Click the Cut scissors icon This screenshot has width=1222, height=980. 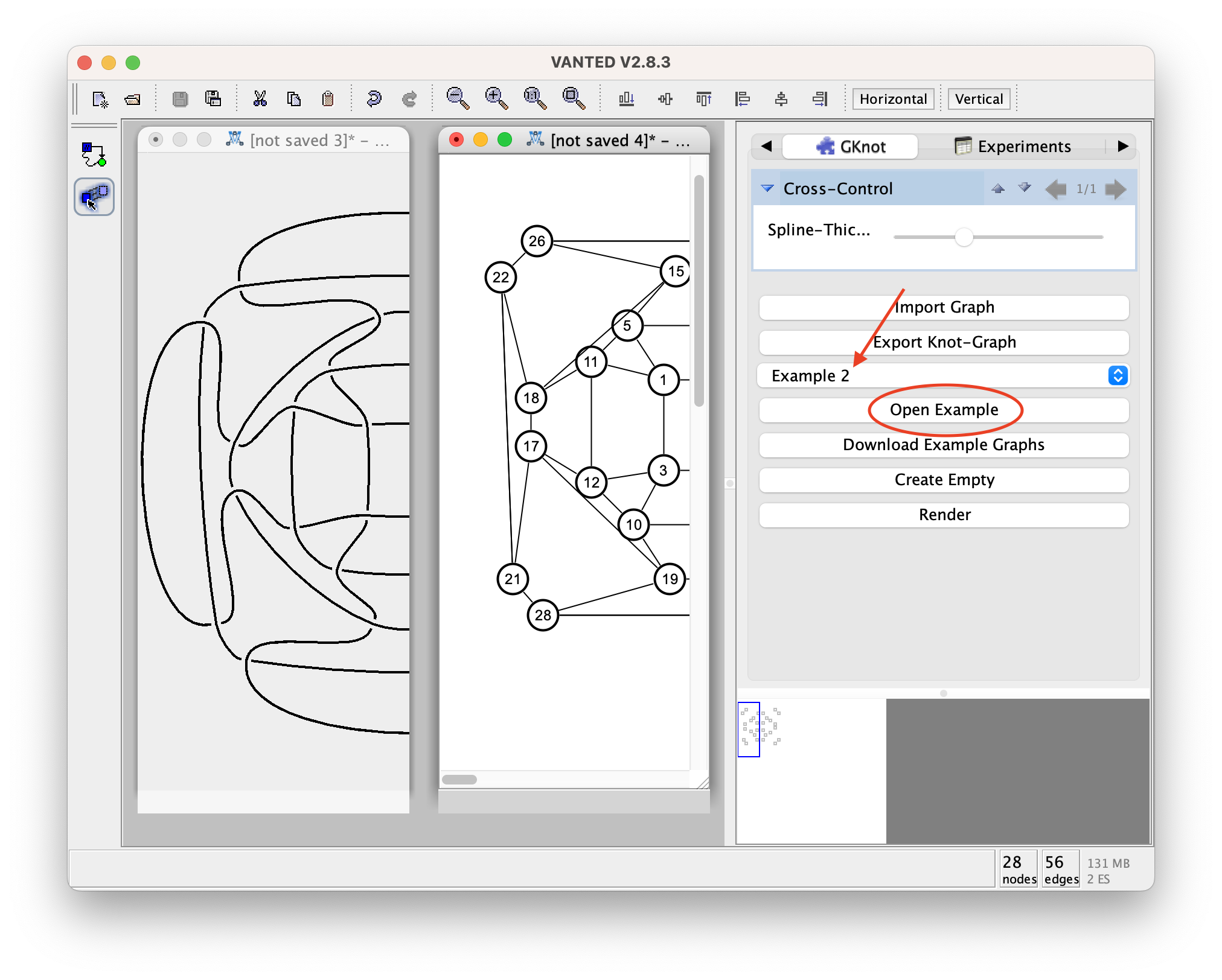(x=260, y=99)
